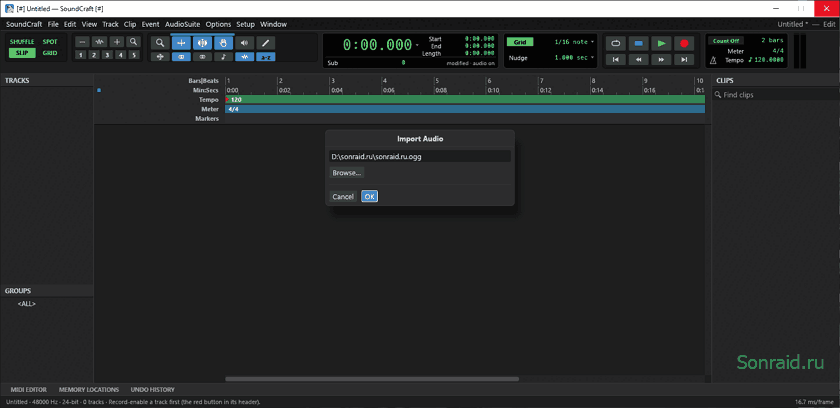The width and height of the screenshot is (840, 408).
Task: Open the File menu
Action: point(53,24)
